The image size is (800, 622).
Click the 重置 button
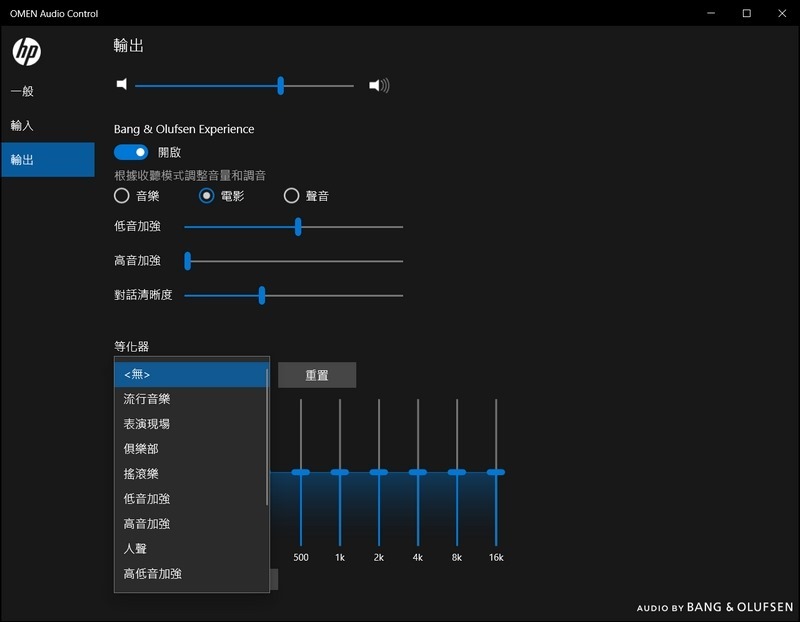pos(317,375)
